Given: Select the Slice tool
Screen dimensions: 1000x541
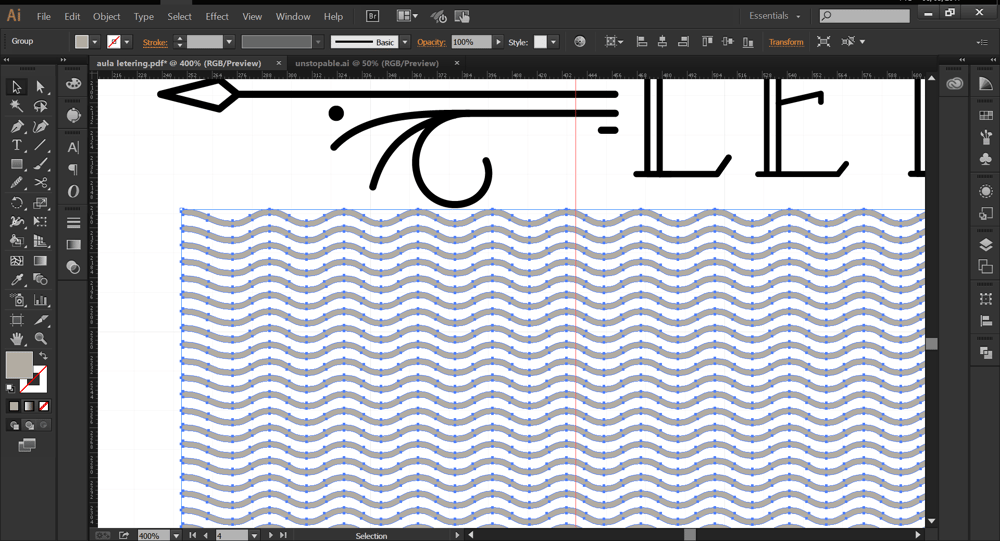Looking at the screenshot, I should 41,320.
